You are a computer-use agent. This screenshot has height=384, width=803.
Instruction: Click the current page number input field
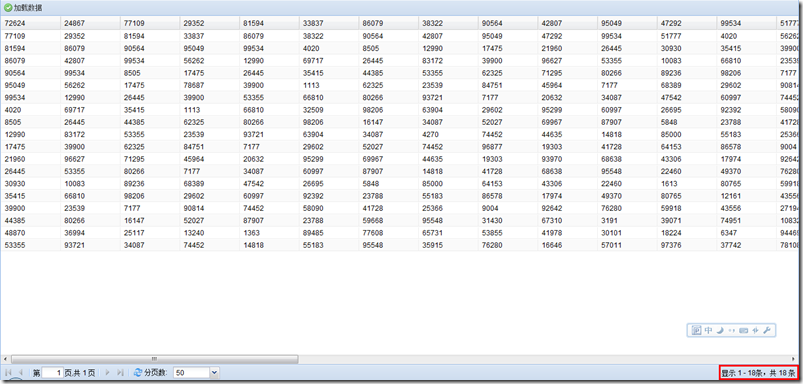coord(52,373)
